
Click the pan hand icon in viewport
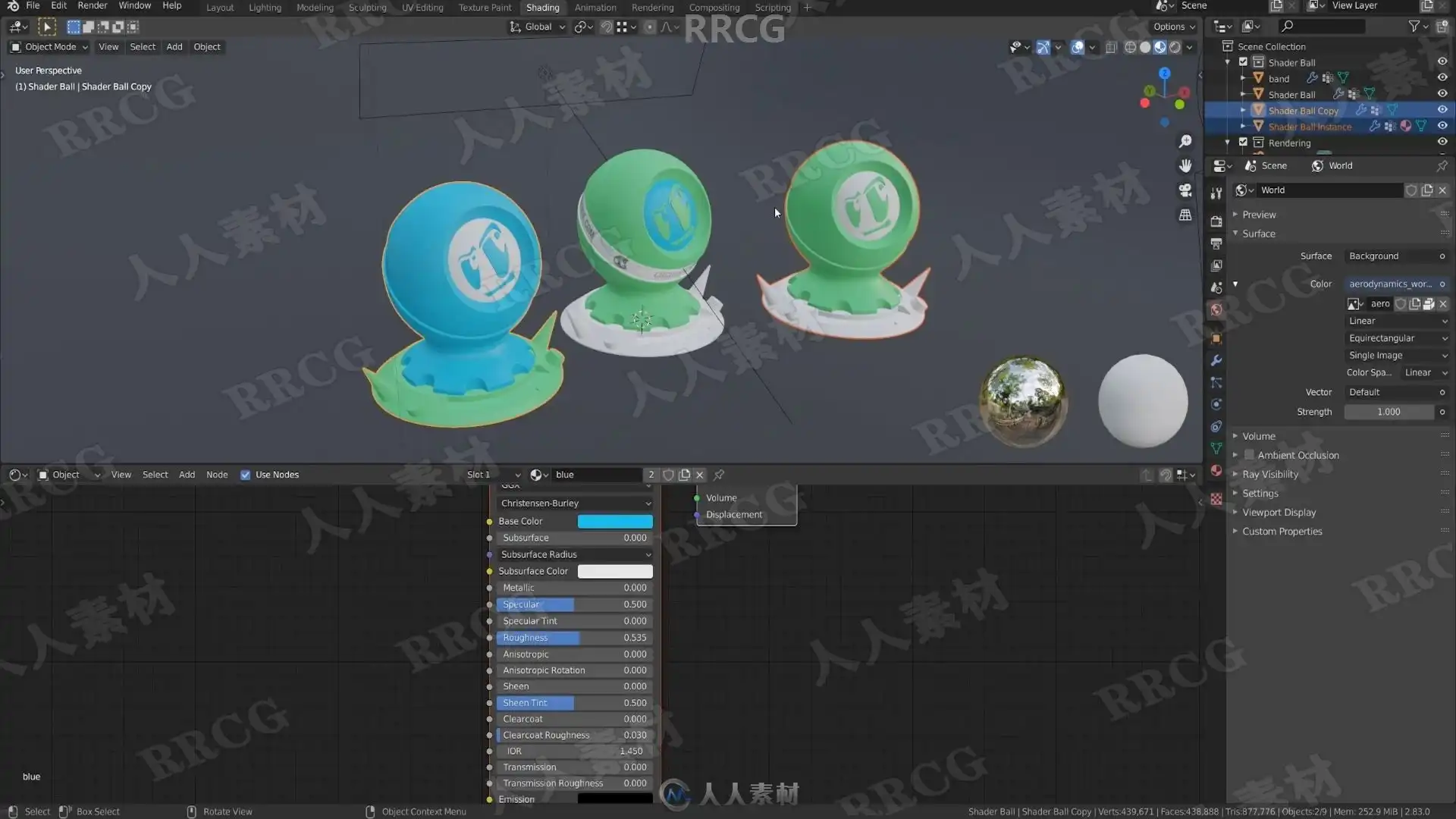coord(1185,166)
